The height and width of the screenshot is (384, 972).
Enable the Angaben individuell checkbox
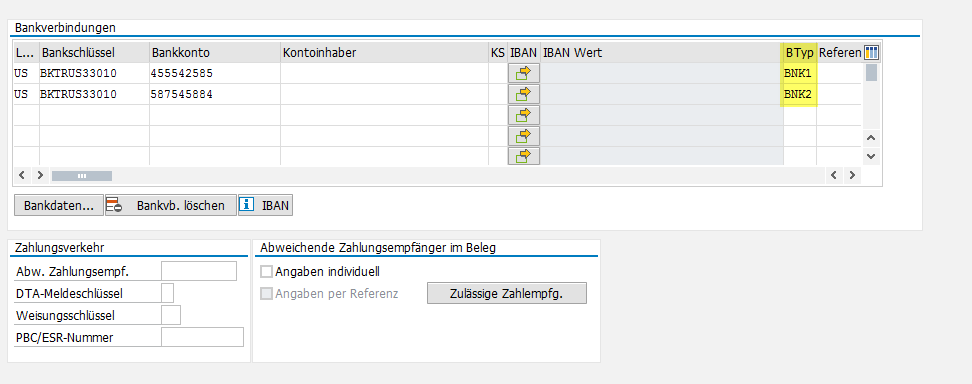pos(267,272)
